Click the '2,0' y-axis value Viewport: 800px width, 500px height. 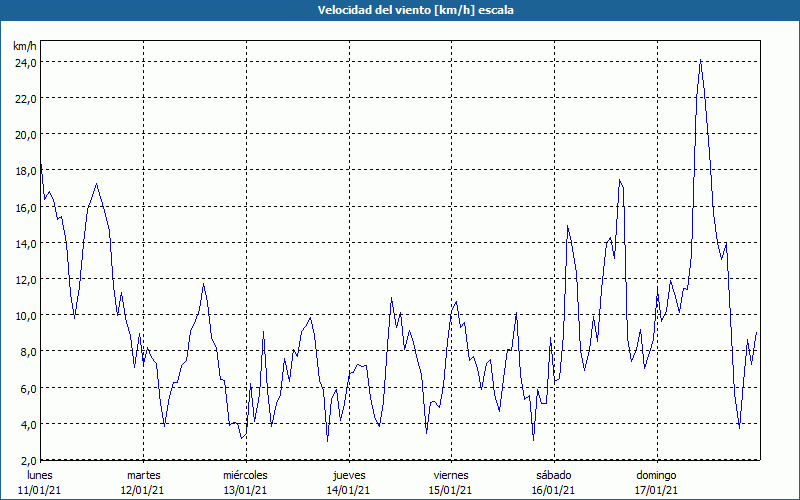(x=29, y=461)
